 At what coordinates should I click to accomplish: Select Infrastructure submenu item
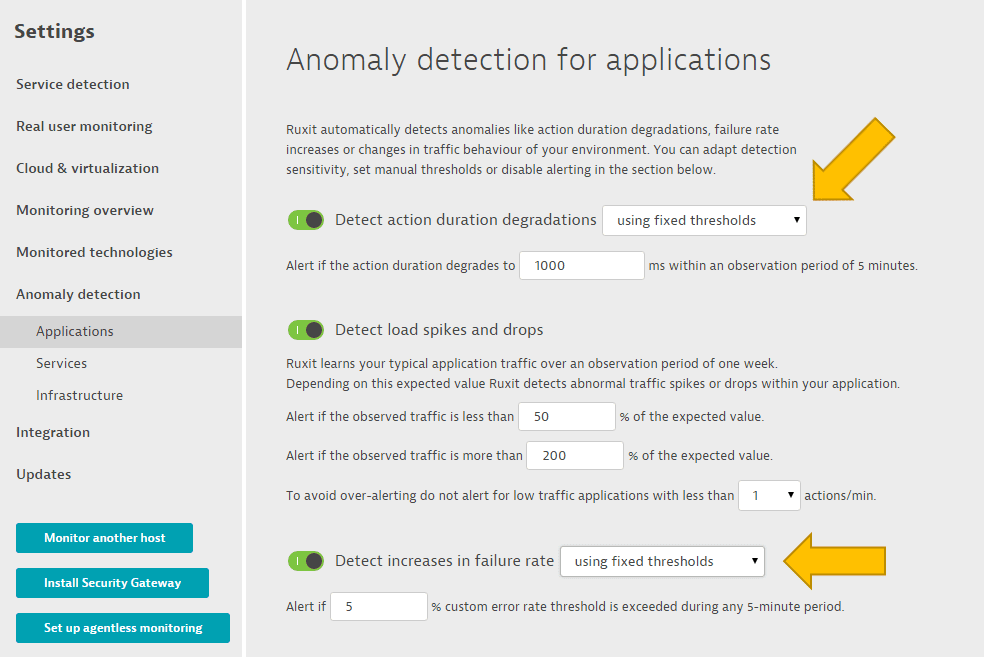tap(80, 395)
